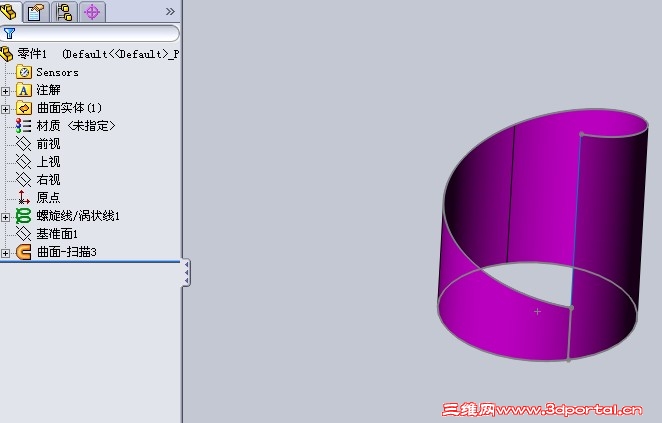Expand the panel tabs chevron arrows
The image size is (662, 423).
pos(170,11)
